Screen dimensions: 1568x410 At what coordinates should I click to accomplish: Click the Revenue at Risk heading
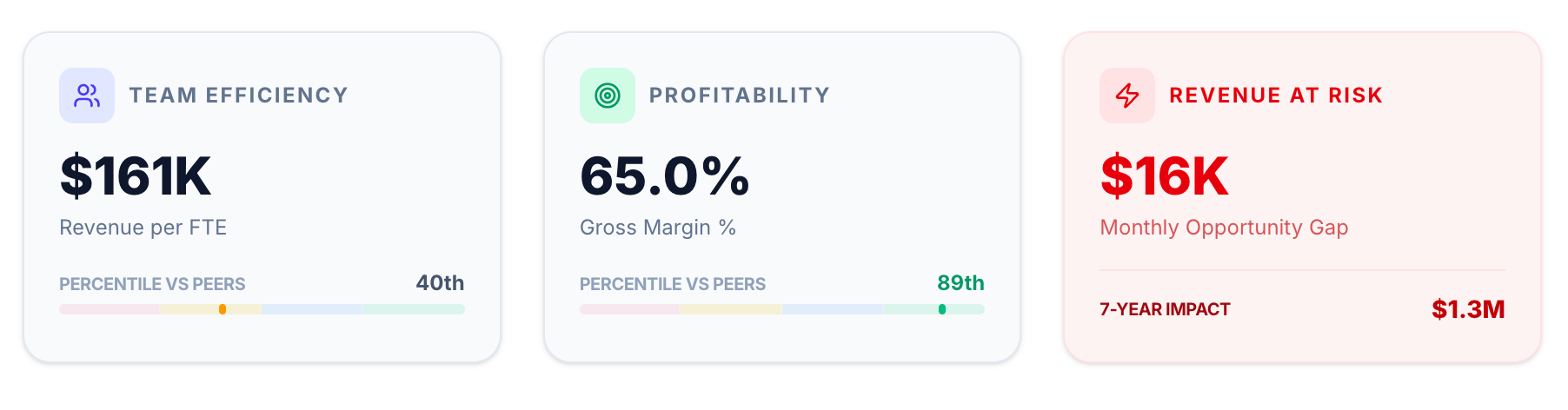(1276, 96)
